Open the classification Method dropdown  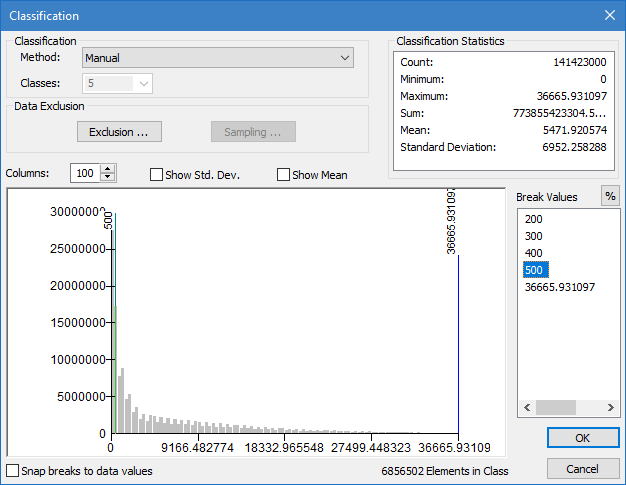pos(218,59)
